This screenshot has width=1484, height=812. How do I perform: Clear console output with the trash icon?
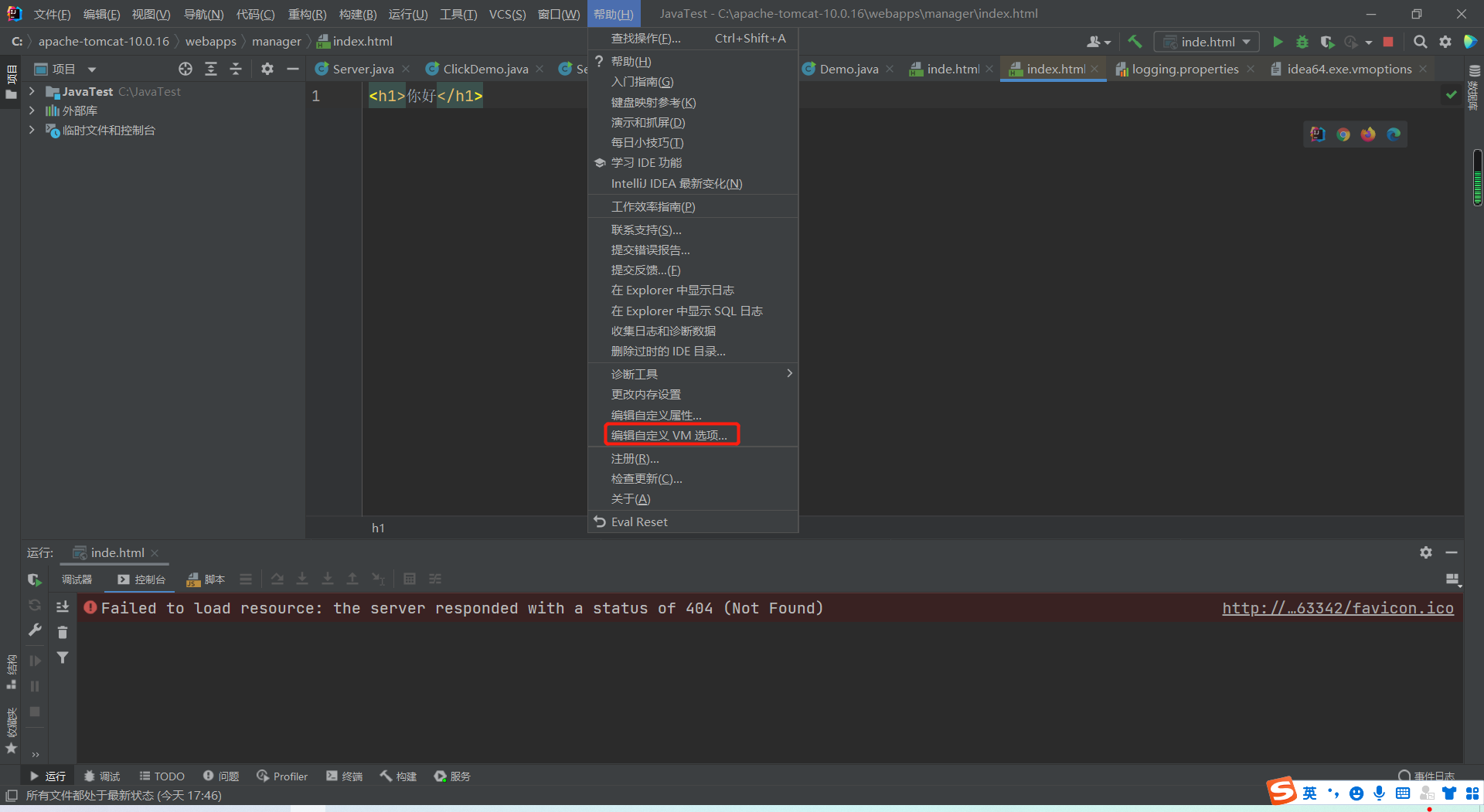63,632
